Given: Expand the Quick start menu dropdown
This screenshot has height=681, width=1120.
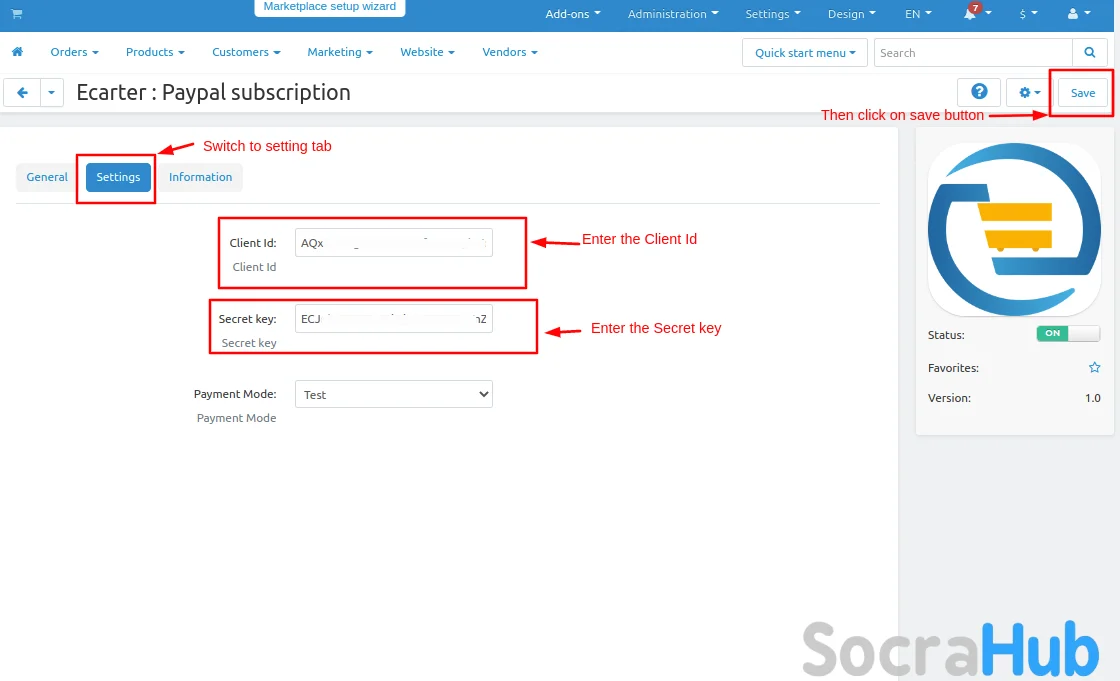Looking at the screenshot, I should 805,53.
